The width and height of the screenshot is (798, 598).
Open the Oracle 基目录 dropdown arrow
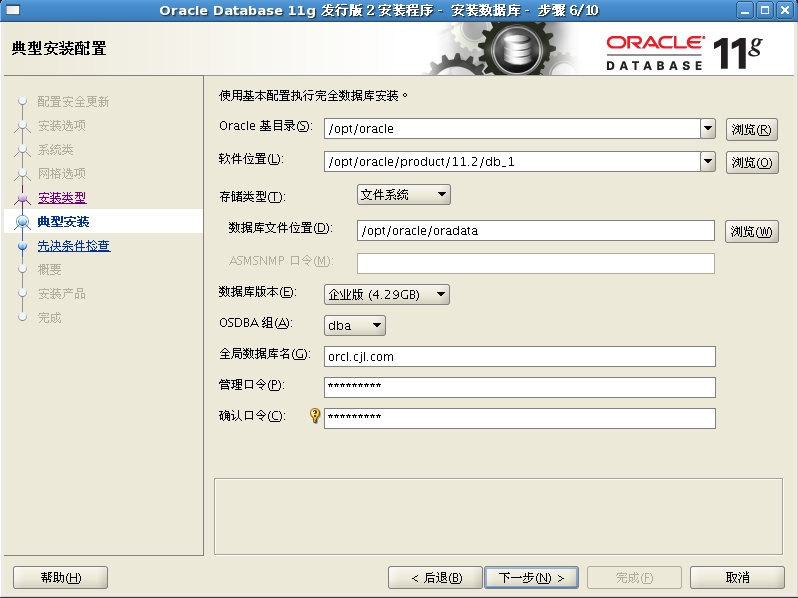click(708, 129)
